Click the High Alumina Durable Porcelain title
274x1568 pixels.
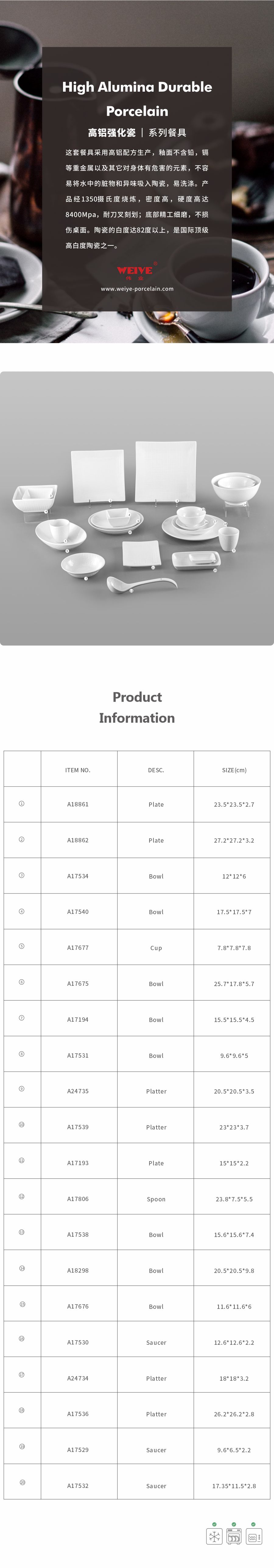137,99
